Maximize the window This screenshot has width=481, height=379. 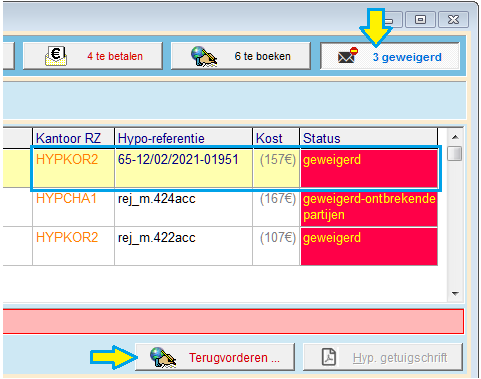(420, 20)
